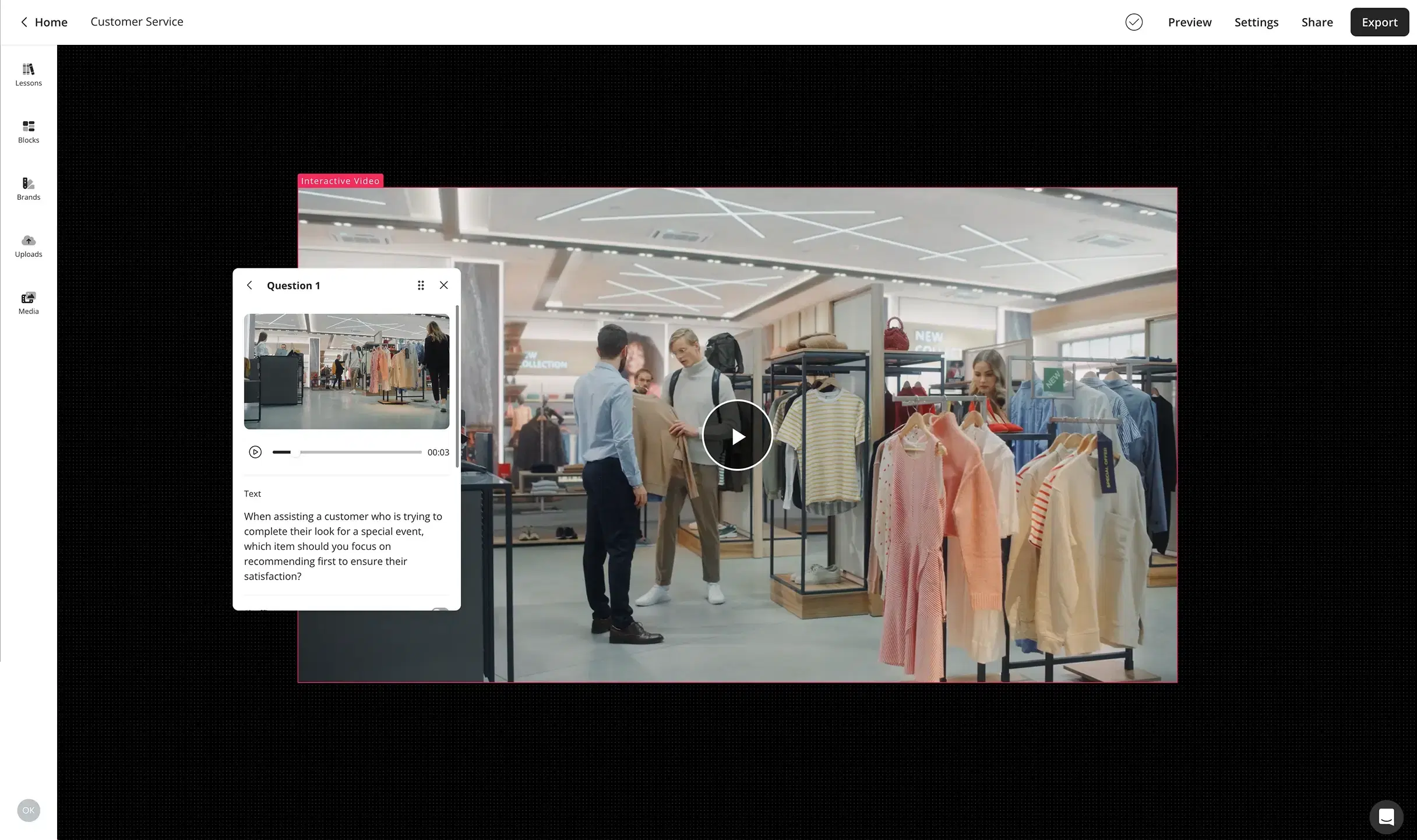Open the Lessons panel
This screenshot has height=840, width=1417.
pyautogui.click(x=28, y=73)
